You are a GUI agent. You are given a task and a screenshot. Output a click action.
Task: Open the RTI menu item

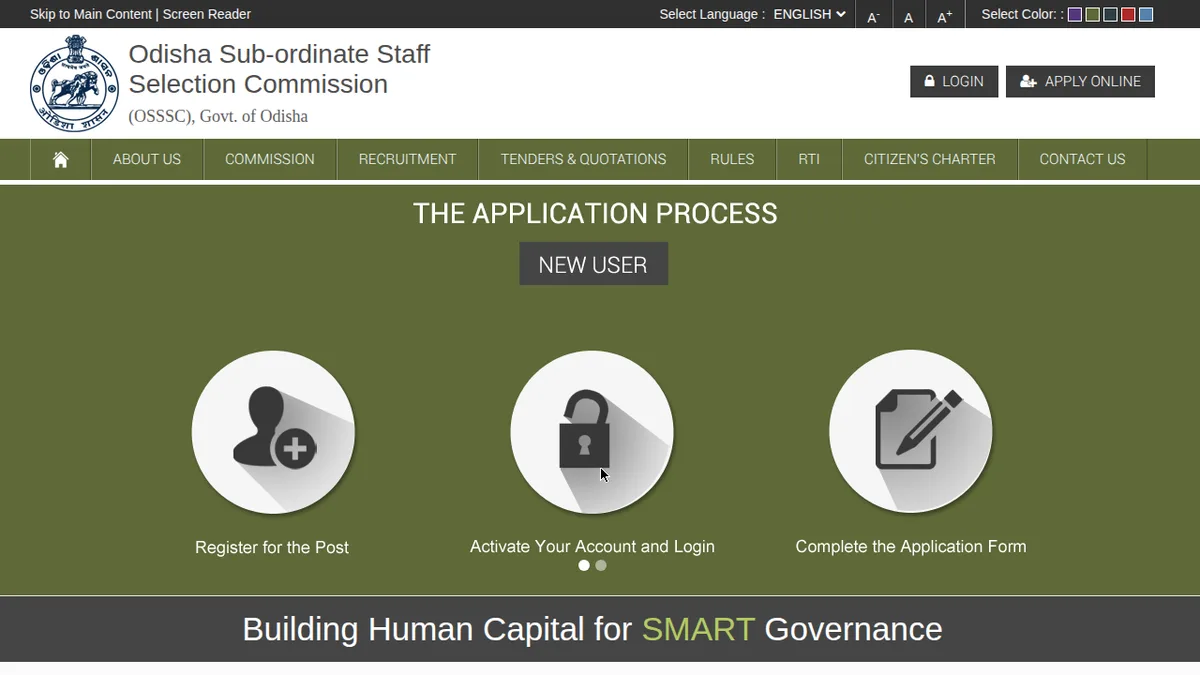point(809,160)
